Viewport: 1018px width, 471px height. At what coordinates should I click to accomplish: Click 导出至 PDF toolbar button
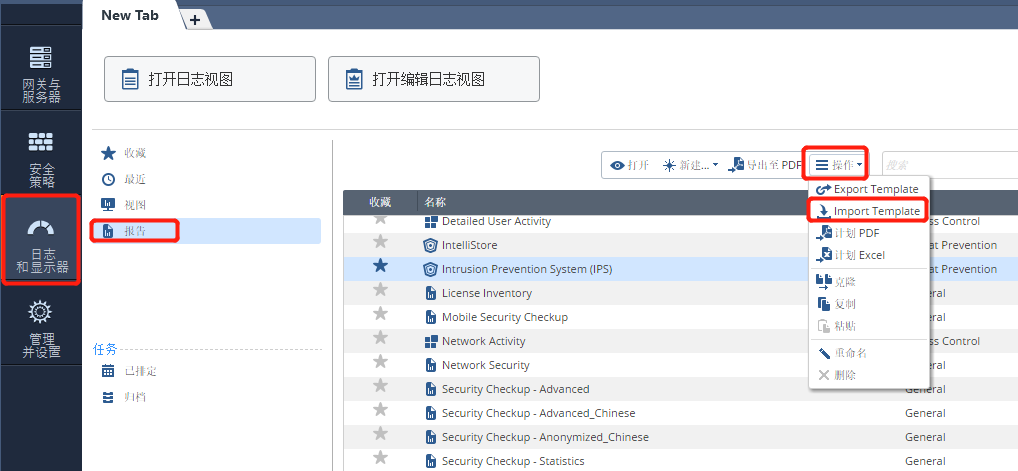click(x=765, y=166)
